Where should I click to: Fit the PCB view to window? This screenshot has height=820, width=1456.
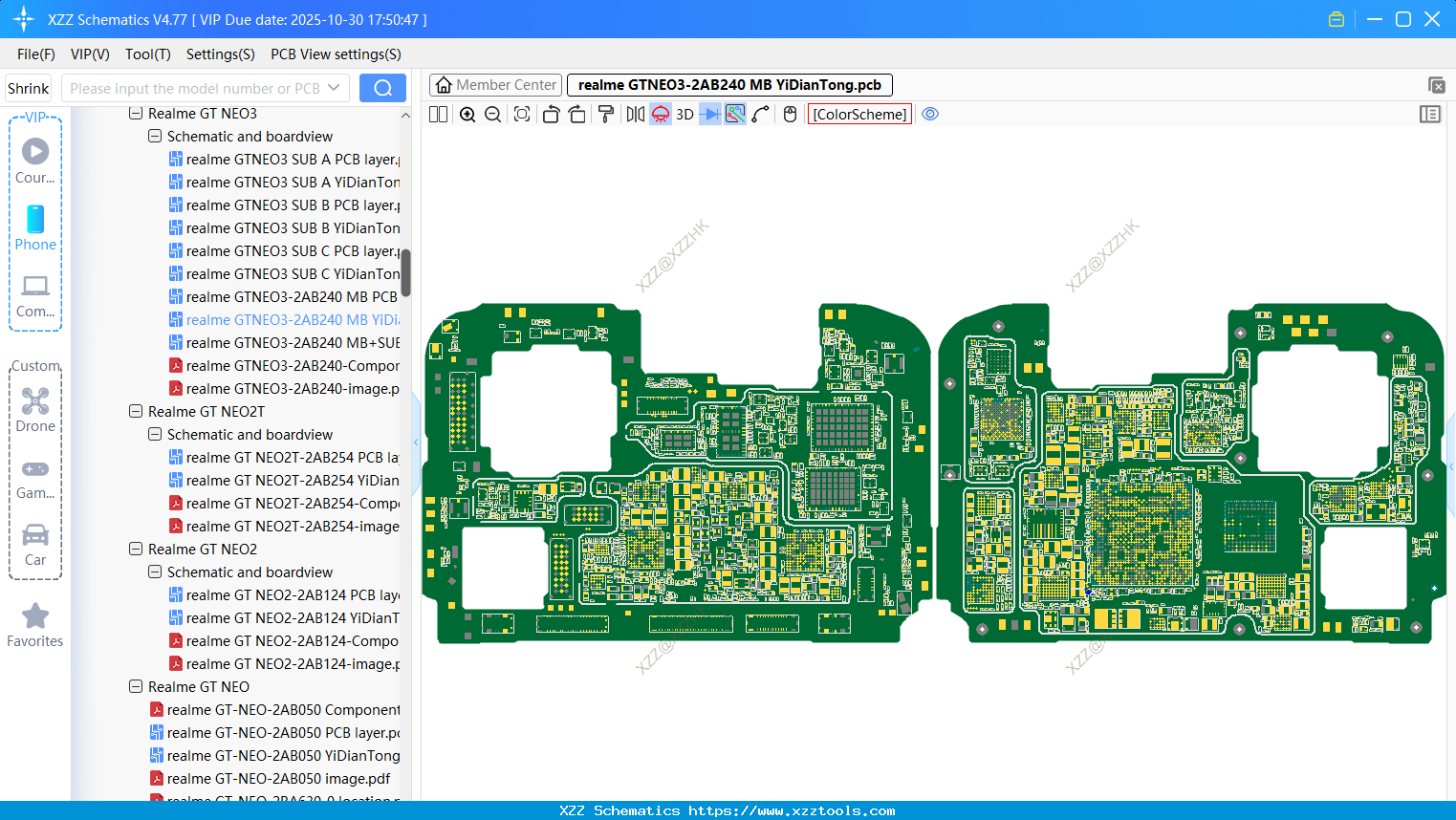click(522, 115)
